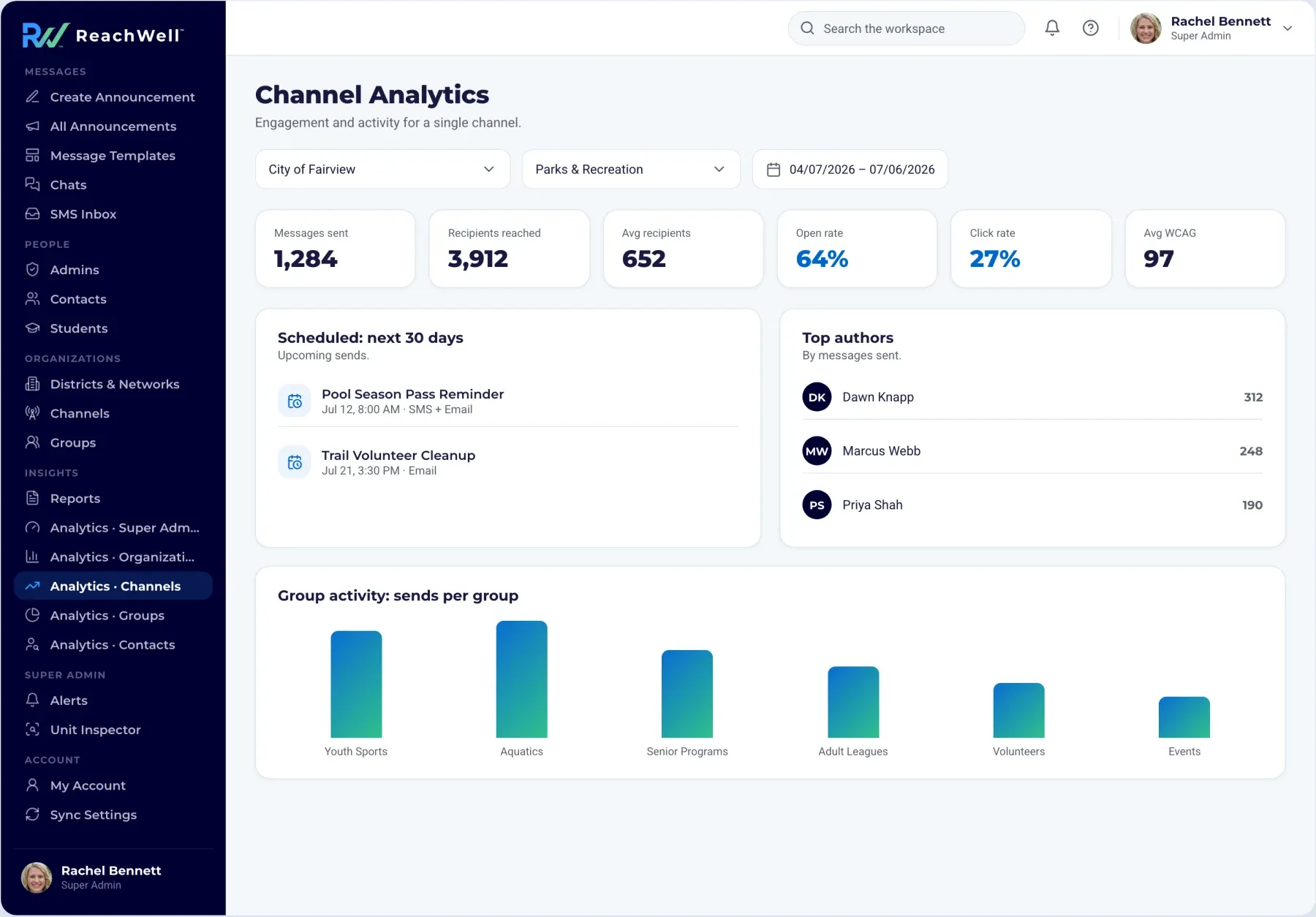Image resolution: width=1316 pixels, height=917 pixels.
Task: Click the Unit Inspector scan icon
Action: [x=32, y=729]
